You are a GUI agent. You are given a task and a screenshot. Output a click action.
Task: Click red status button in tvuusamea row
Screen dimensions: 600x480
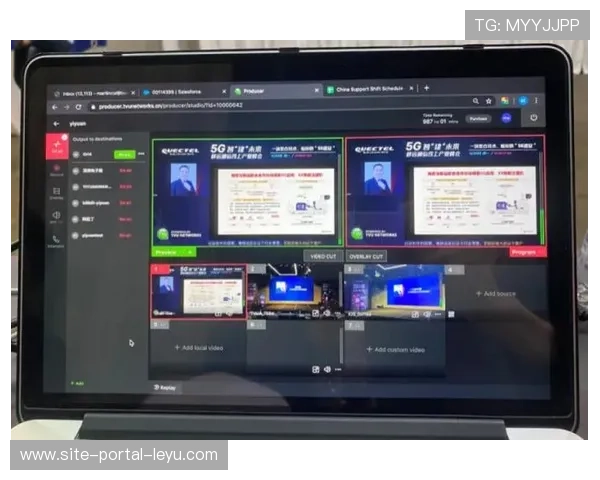point(125,187)
